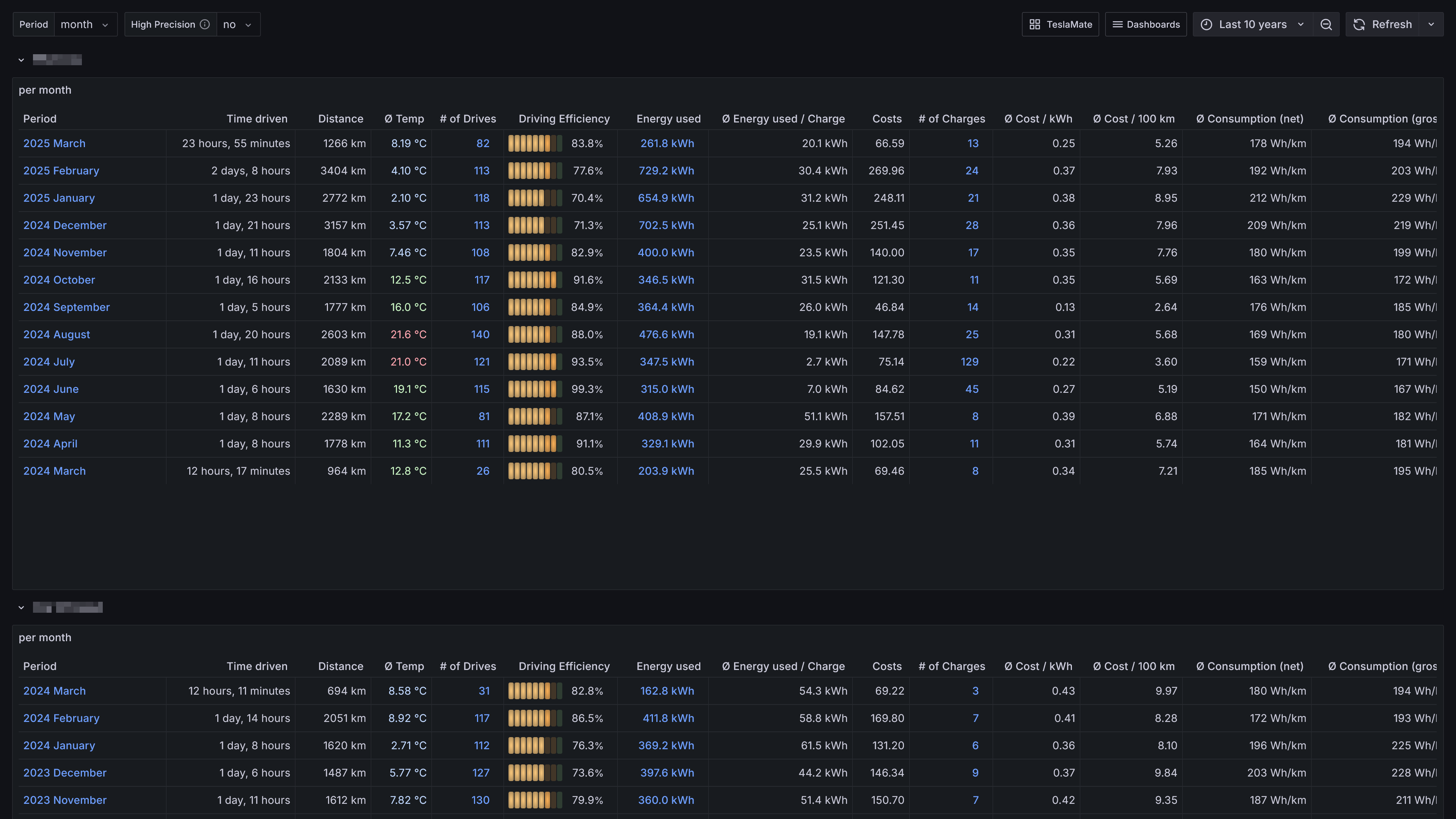Click 129 charges link for July
The image size is (1456, 819).
pos(970,362)
